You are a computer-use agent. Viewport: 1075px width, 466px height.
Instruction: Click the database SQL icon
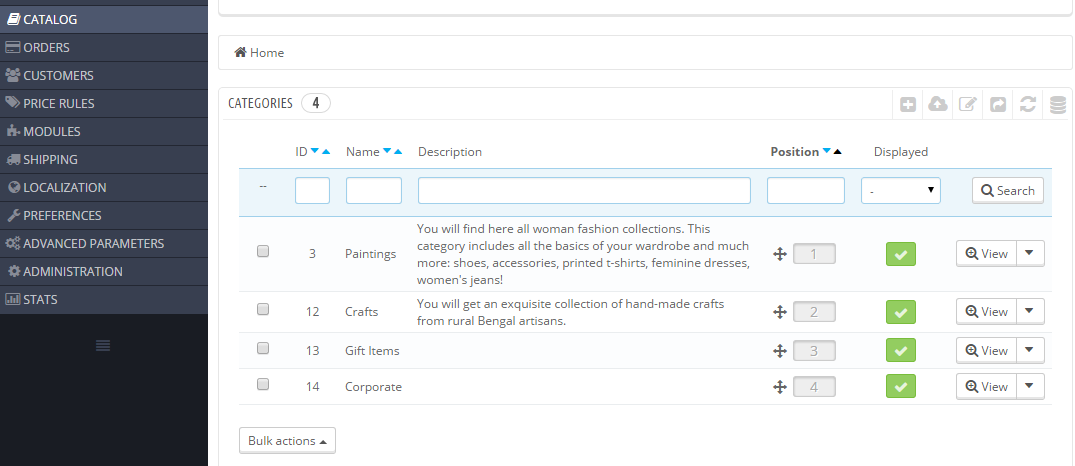[1058, 104]
